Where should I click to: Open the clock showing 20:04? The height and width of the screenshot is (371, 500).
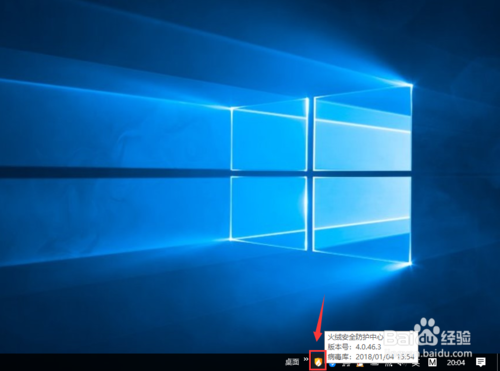[x=456, y=362]
